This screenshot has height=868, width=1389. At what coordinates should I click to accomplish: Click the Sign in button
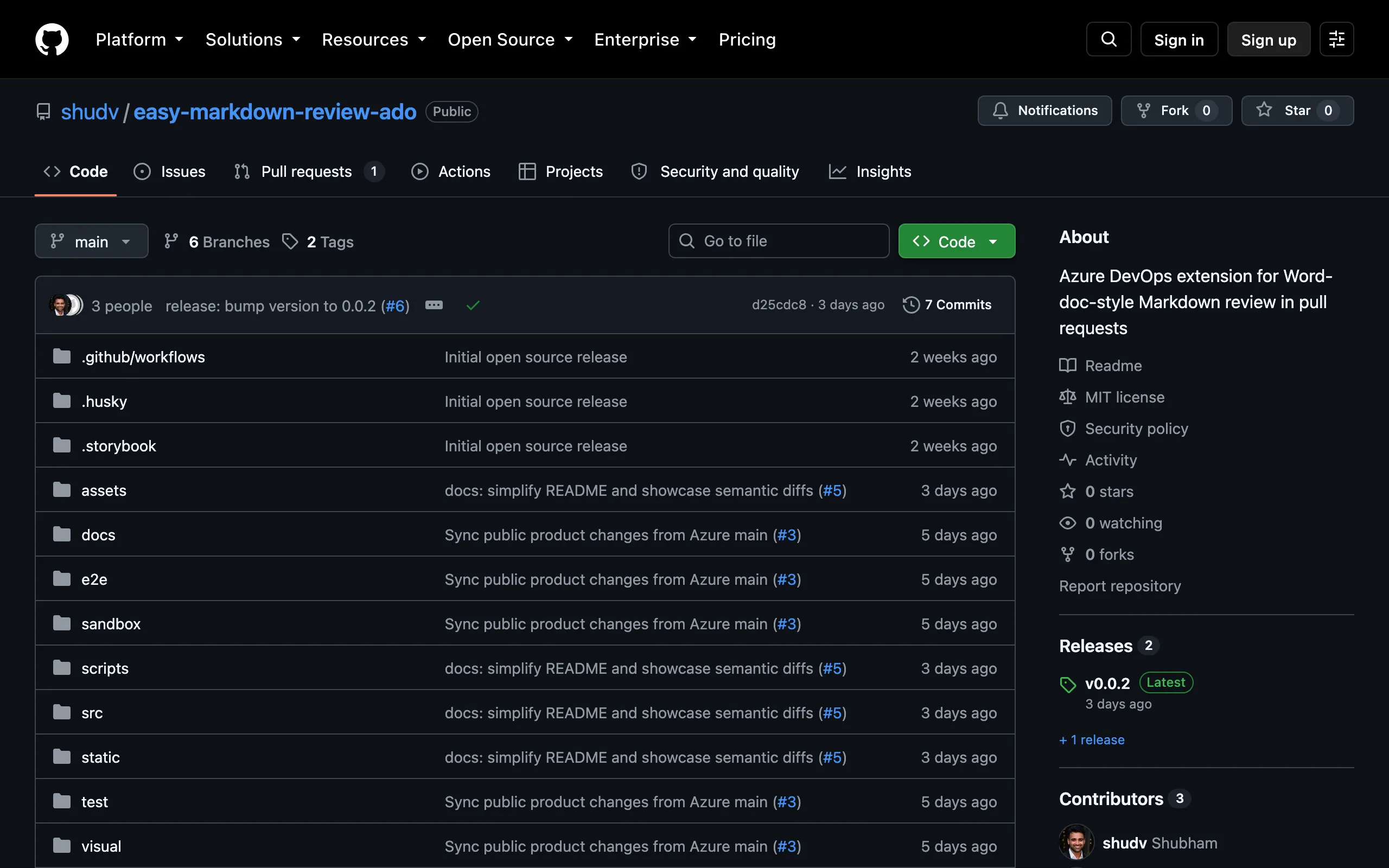[x=1179, y=39]
